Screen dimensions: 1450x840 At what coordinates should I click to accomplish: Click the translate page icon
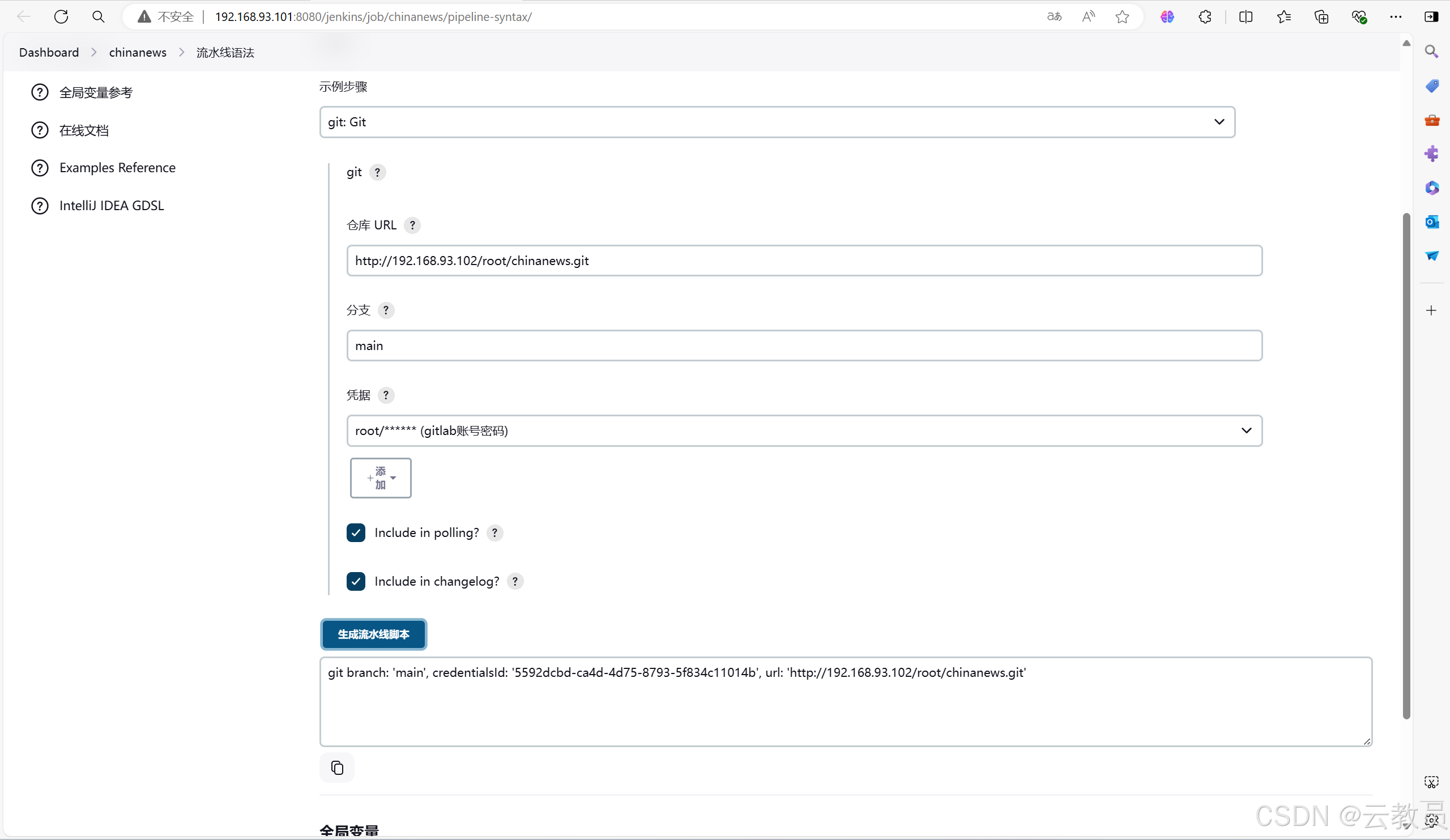(x=1054, y=16)
